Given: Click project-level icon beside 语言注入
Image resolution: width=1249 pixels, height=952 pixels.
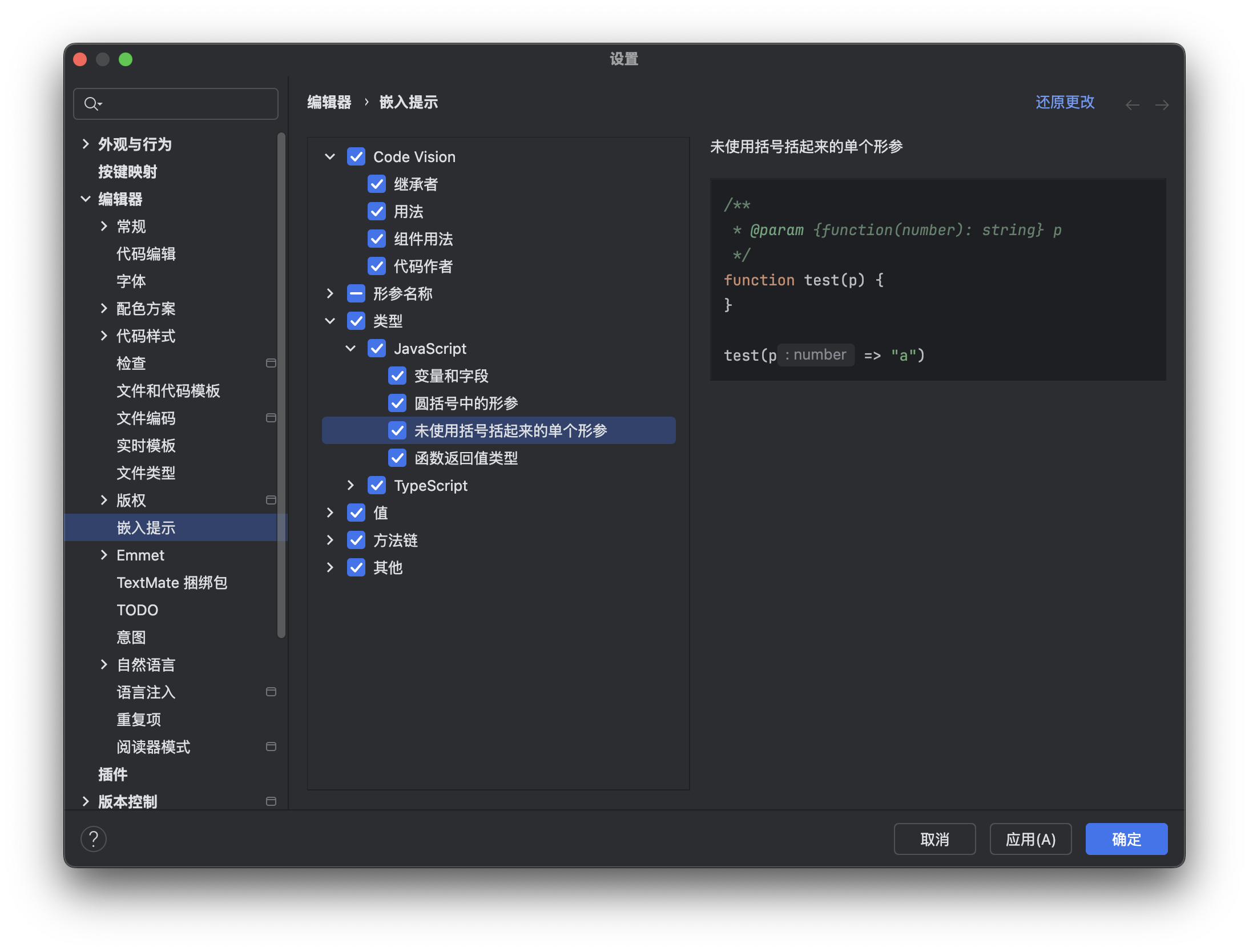Looking at the screenshot, I should point(271,692).
